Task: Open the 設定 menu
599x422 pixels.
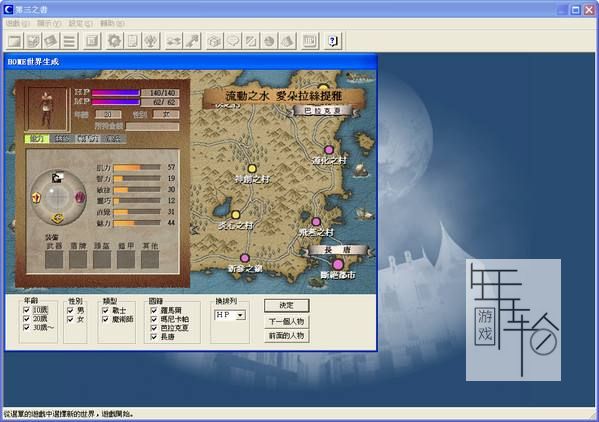Action: click(81, 24)
